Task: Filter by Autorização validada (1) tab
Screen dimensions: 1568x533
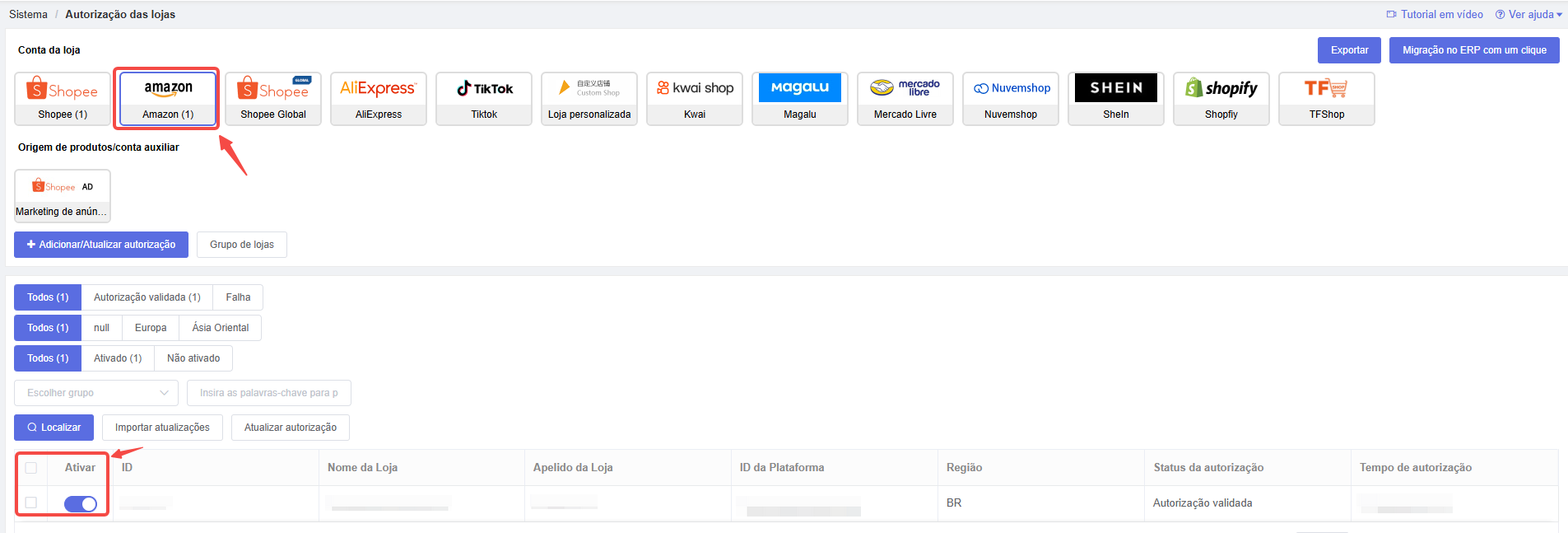Action: coord(147,297)
